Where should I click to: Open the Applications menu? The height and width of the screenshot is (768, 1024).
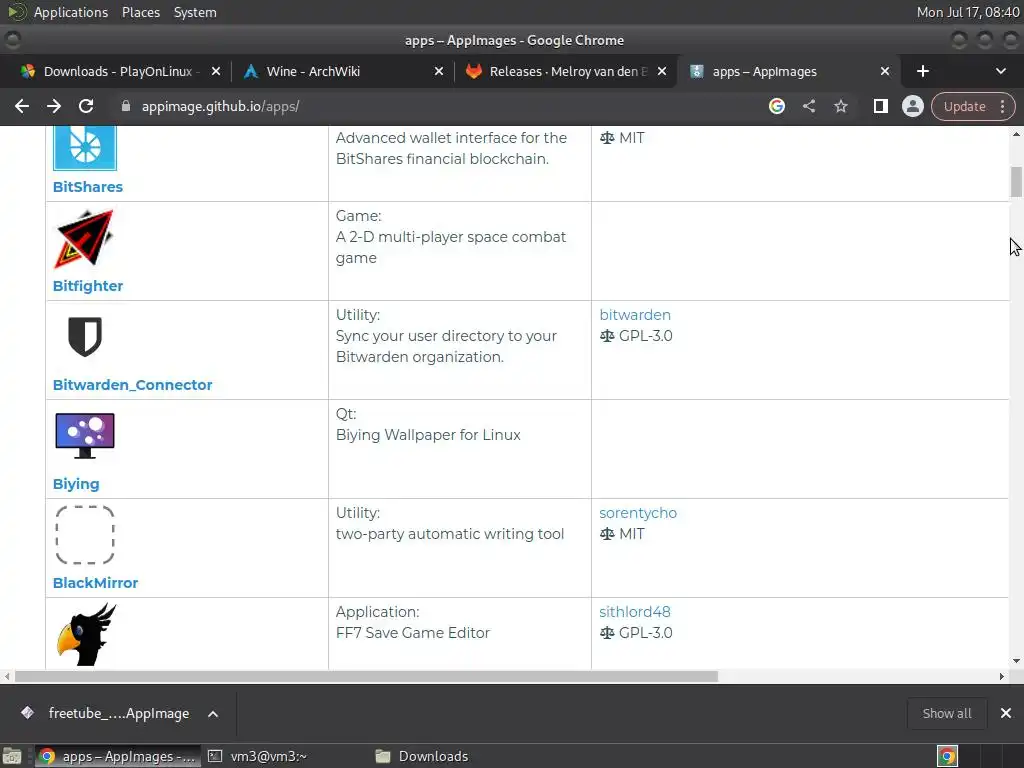point(71,12)
